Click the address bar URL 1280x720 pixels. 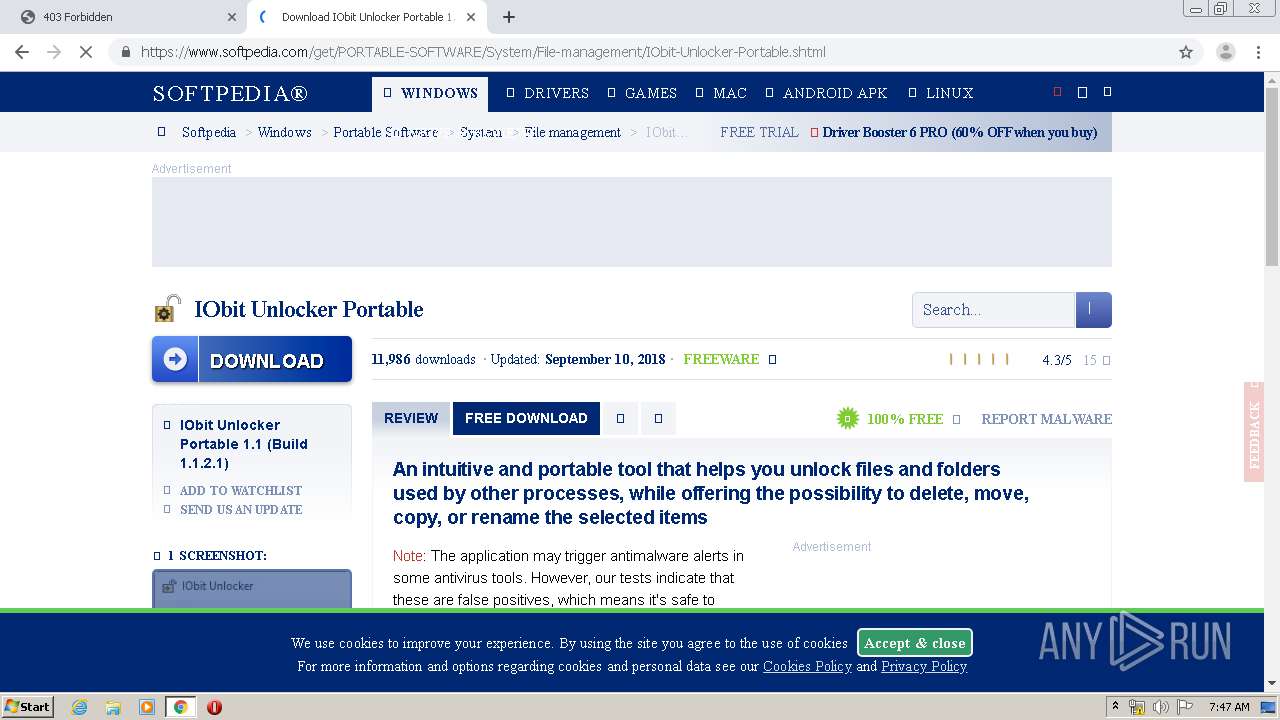[483, 52]
